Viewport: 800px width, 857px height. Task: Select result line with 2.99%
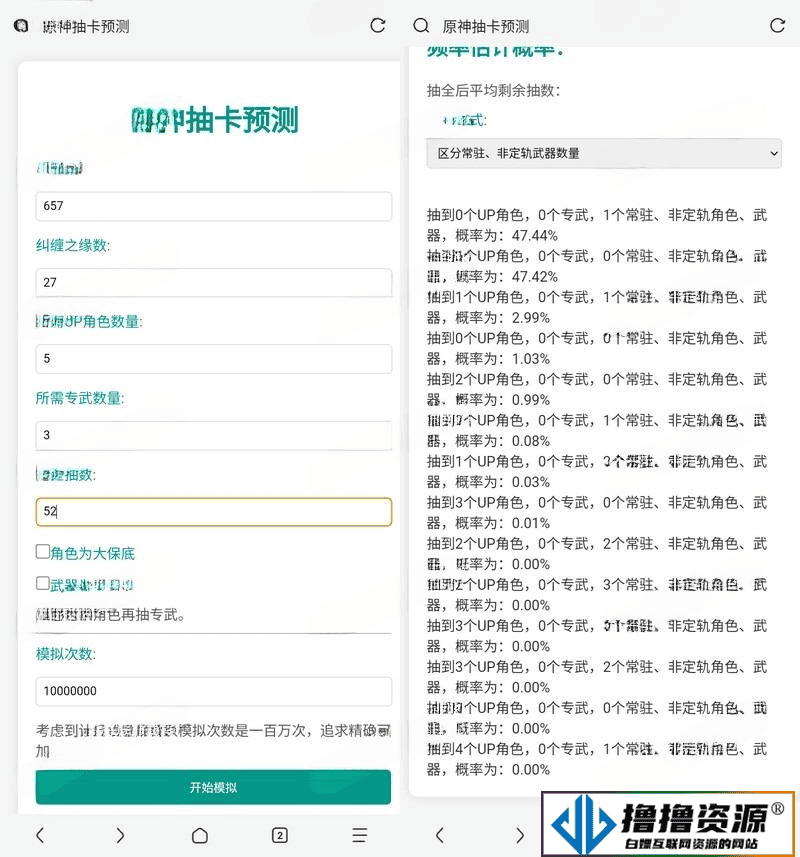click(x=597, y=307)
